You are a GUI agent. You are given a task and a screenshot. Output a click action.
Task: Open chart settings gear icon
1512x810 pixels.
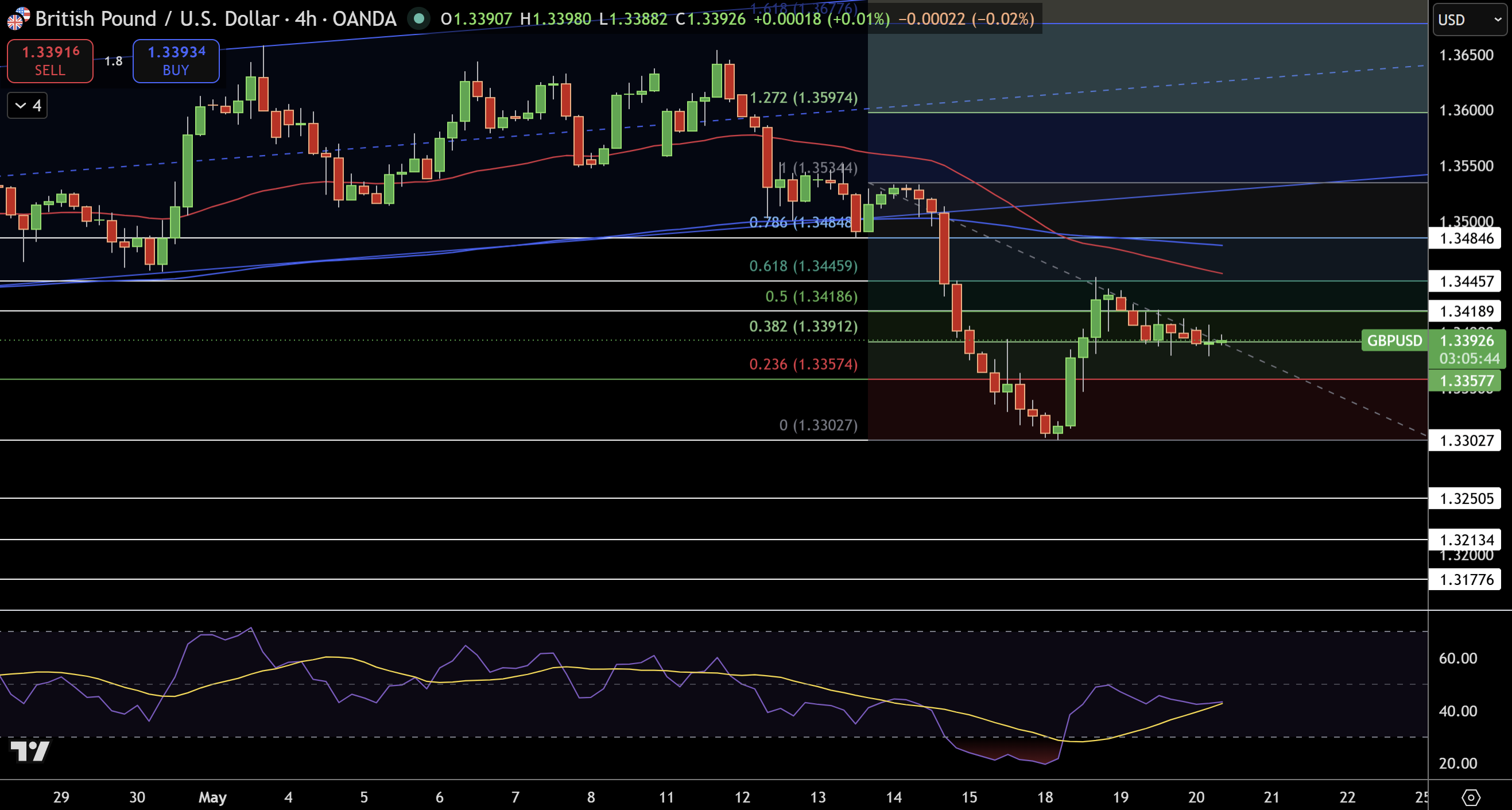click(1471, 797)
